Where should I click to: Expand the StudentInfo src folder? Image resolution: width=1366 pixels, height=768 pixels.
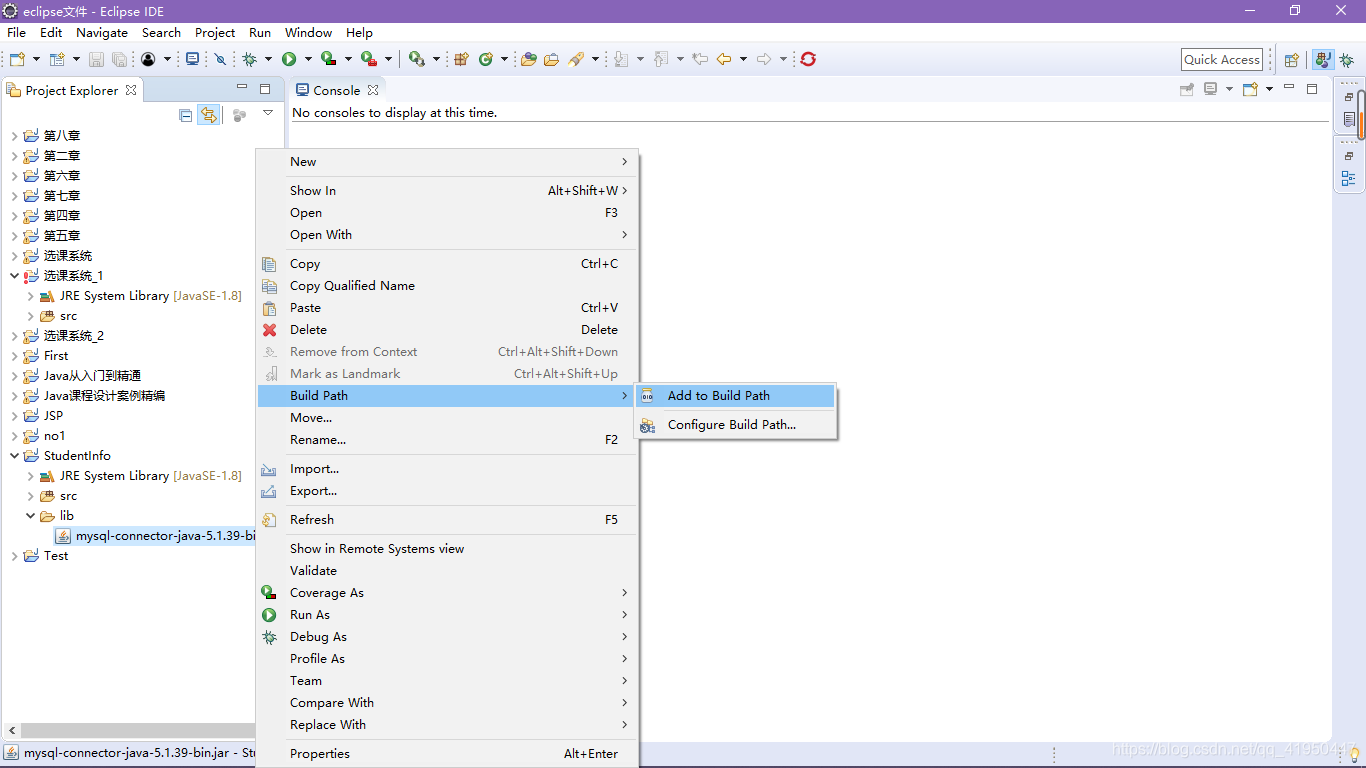click(31, 495)
